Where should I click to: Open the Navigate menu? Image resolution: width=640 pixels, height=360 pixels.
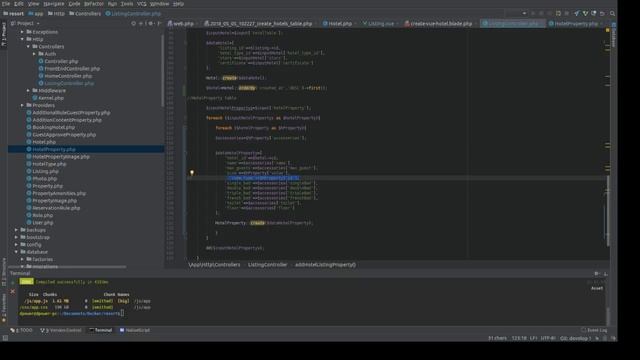(x=54, y=4)
